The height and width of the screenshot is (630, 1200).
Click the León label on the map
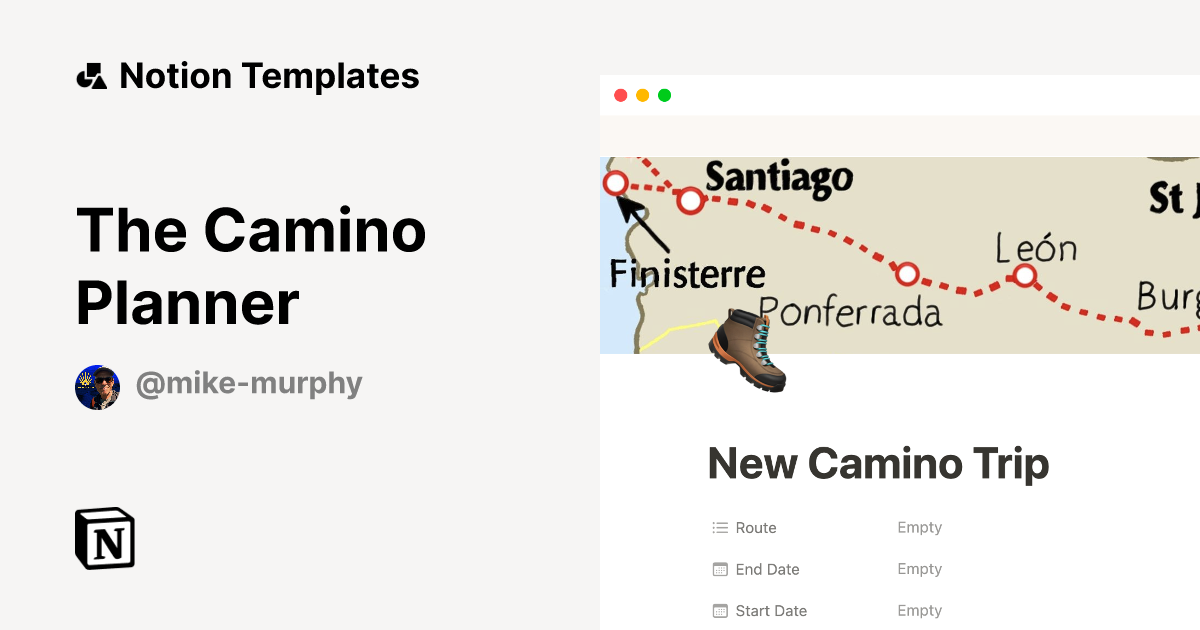1036,248
